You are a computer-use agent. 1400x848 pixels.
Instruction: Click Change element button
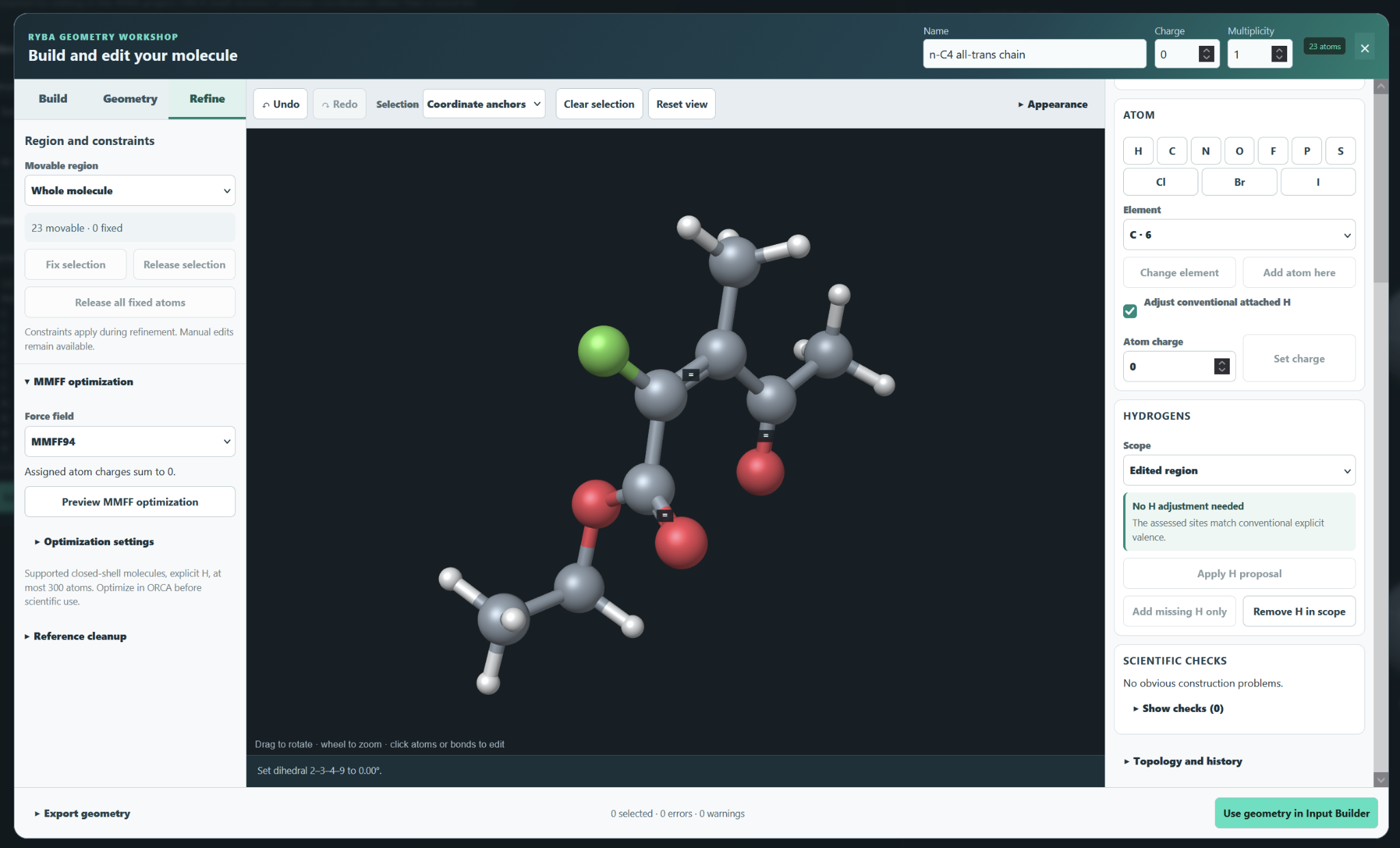[1179, 272]
